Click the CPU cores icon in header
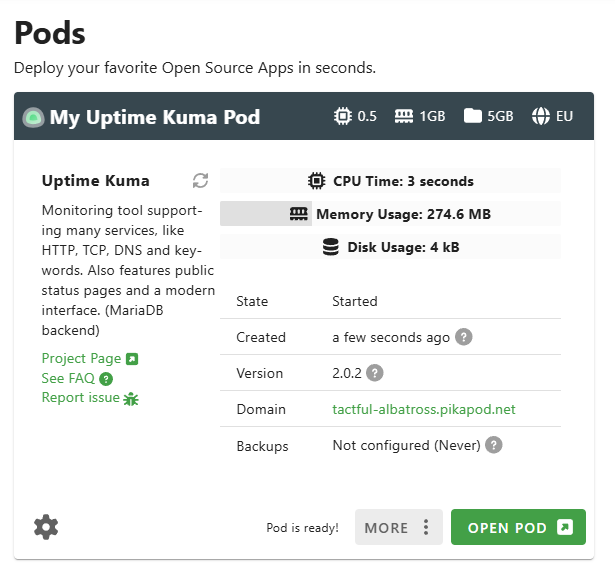This screenshot has height=567, width=615. [x=343, y=116]
